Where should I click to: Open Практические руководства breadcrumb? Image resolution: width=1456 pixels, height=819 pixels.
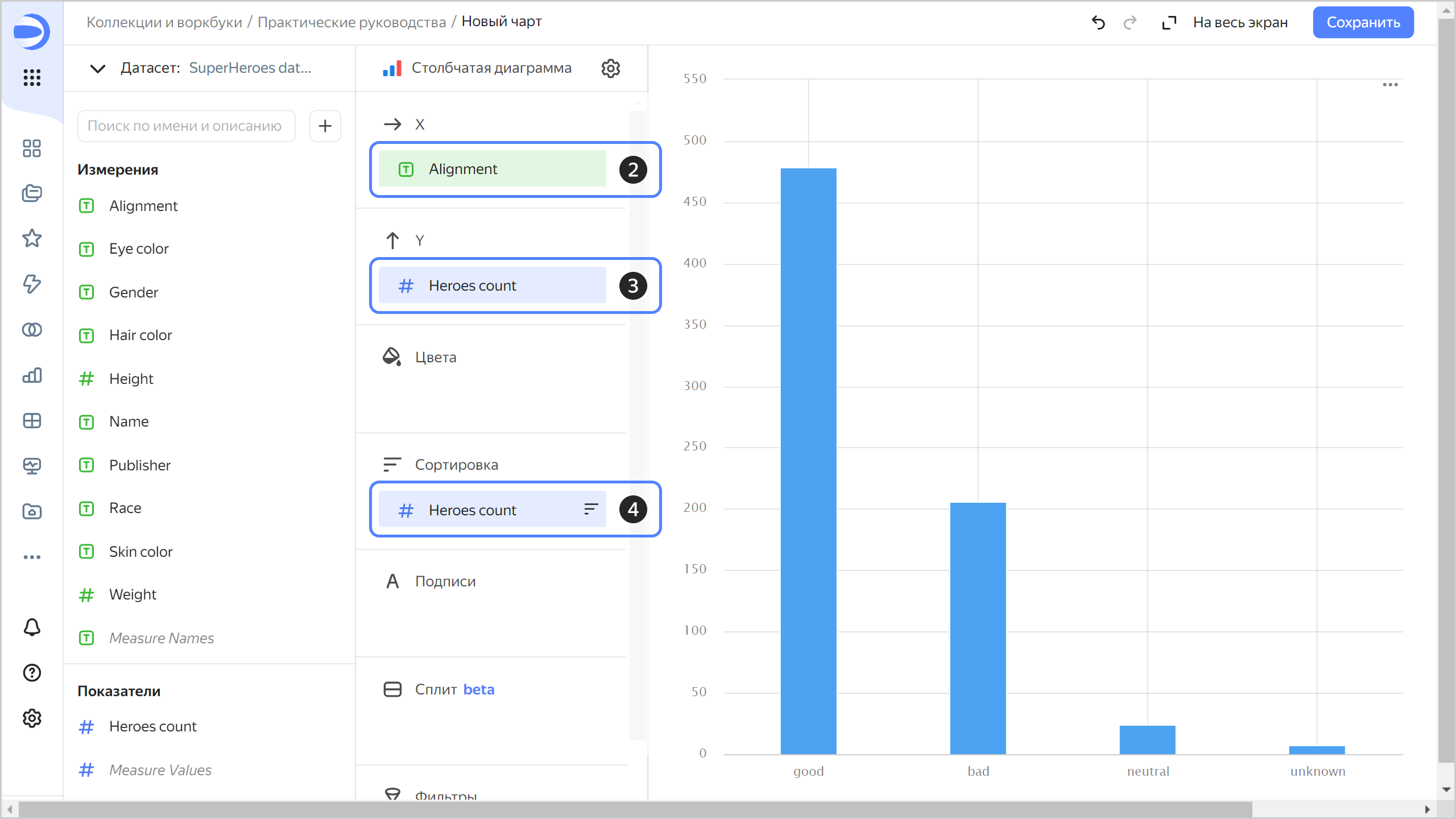tap(351, 22)
